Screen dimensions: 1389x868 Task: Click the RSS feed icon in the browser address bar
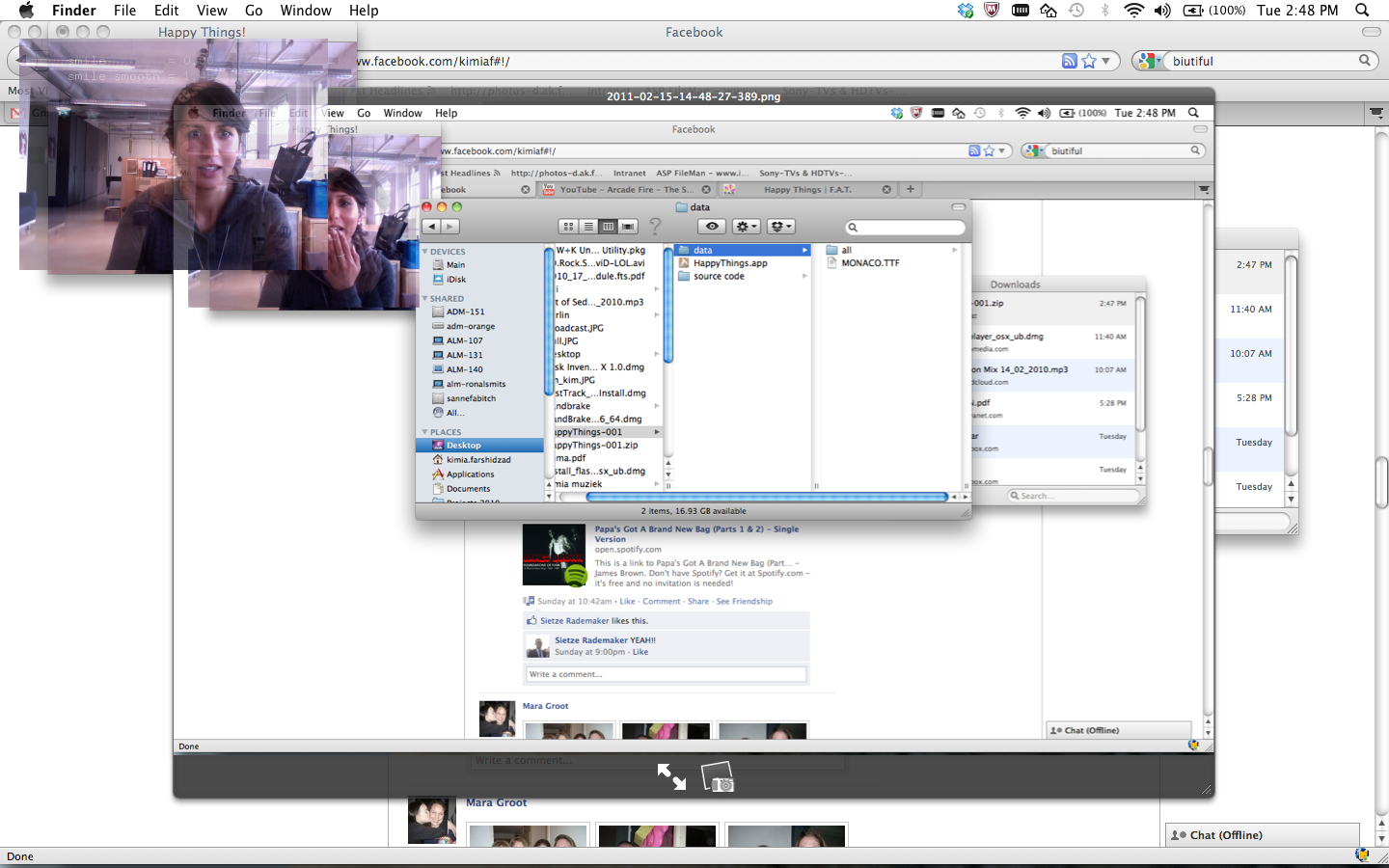click(1069, 61)
